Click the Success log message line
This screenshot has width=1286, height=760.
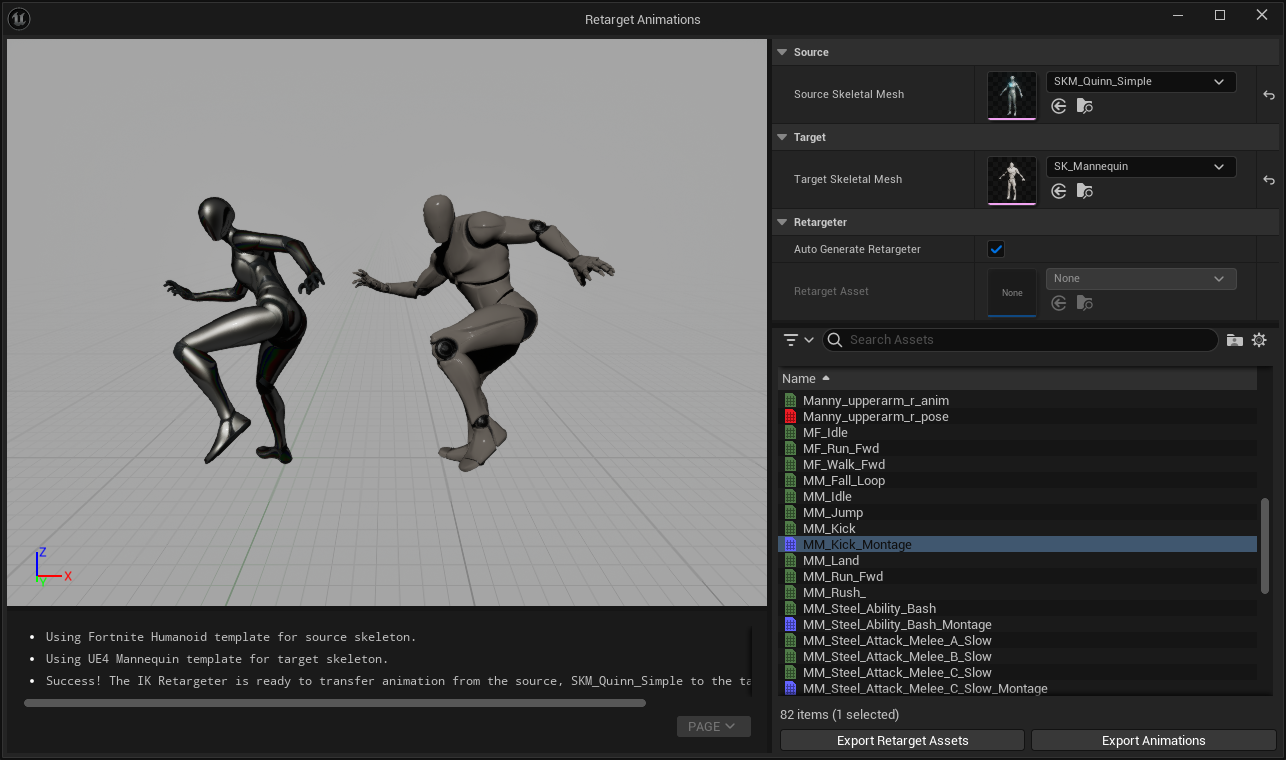(398, 681)
